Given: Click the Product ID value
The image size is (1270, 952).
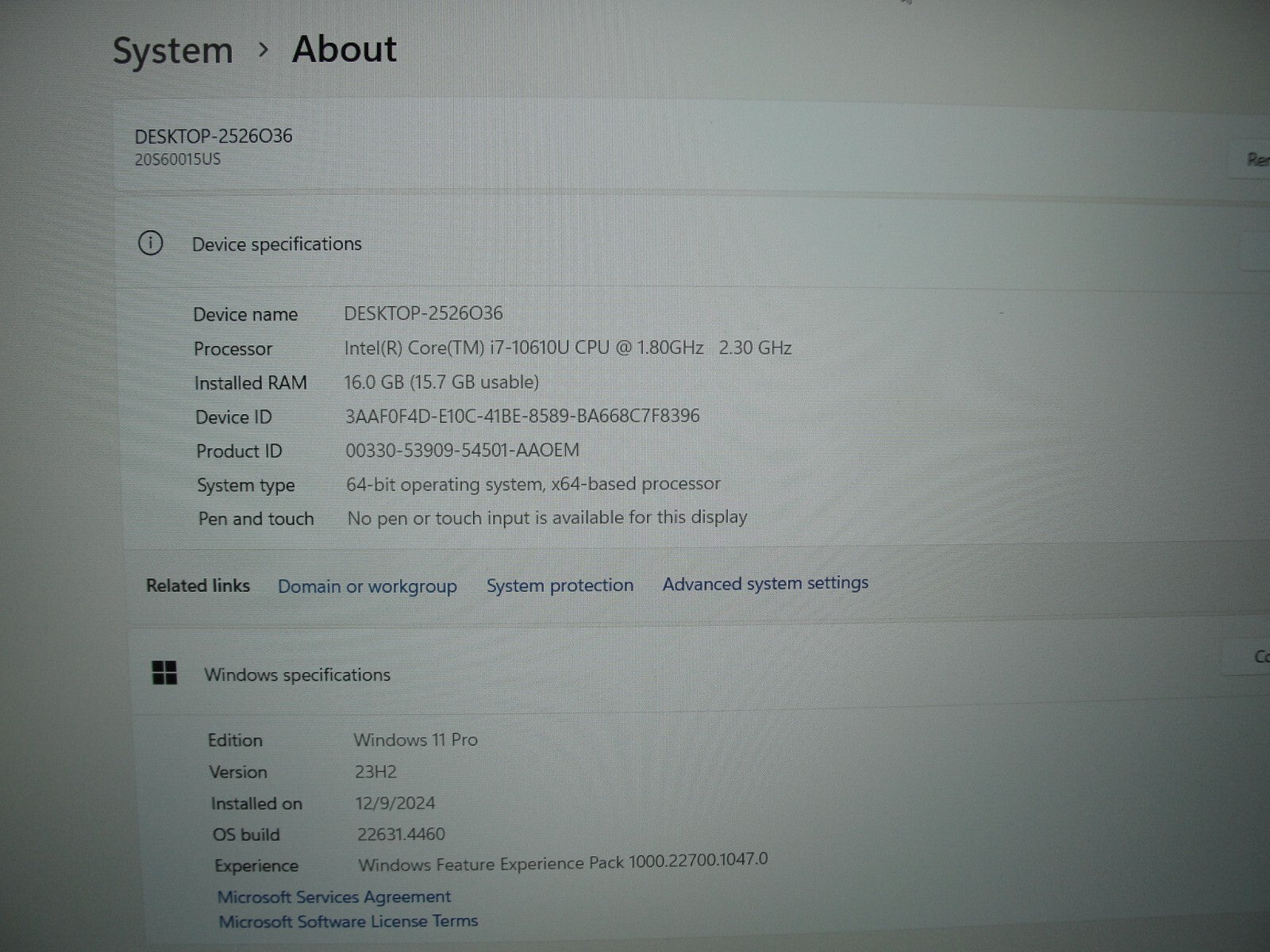Looking at the screenshot, I should tap(461, 449).
